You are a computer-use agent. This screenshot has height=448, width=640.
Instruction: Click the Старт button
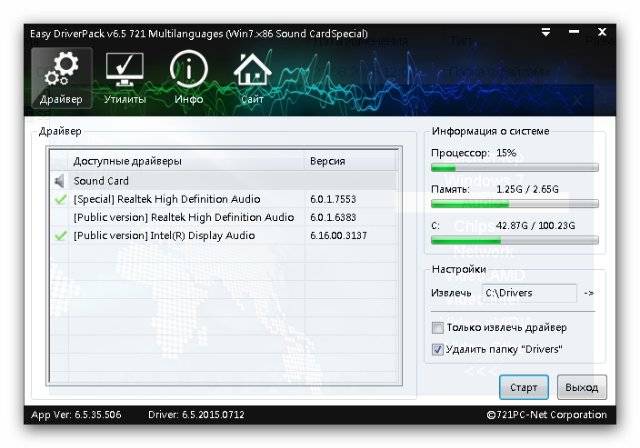524,387
